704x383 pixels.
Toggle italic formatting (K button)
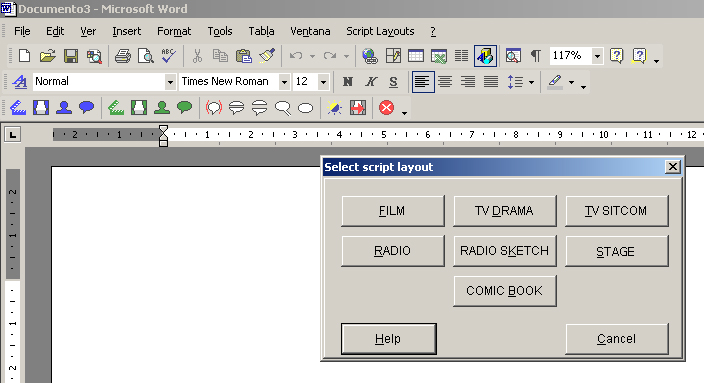click(370, 82)
